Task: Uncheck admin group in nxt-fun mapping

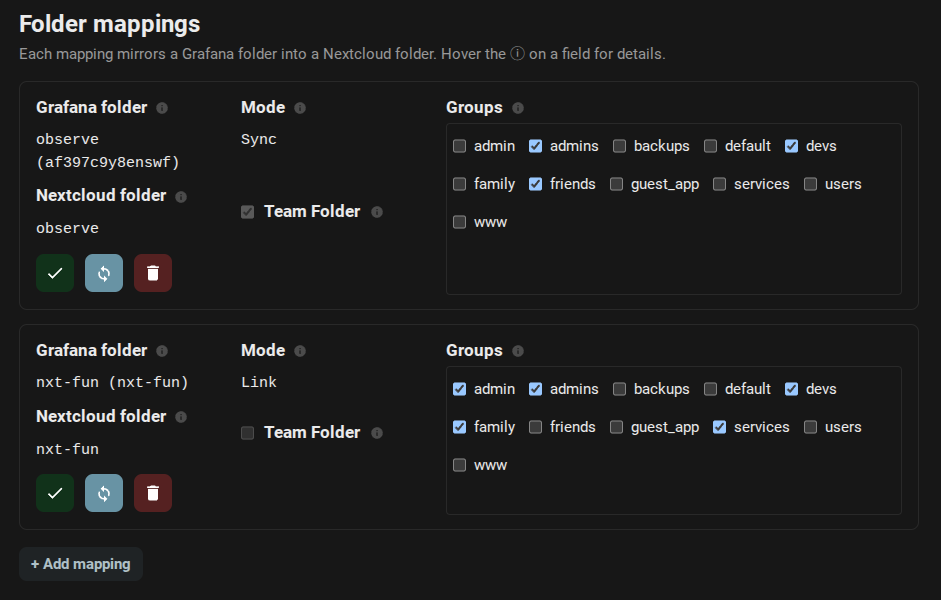Action: pos(460,389)
